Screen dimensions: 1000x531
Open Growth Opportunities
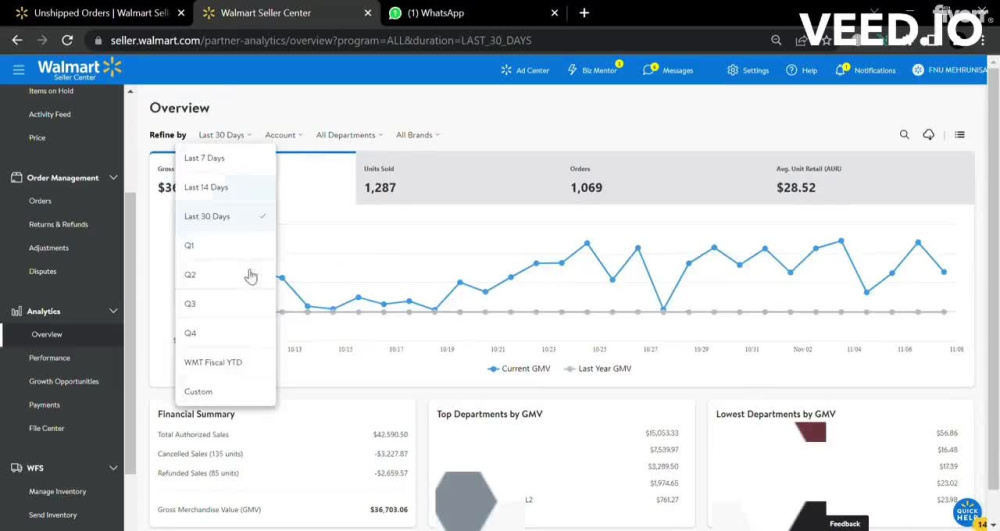pos(64,381)
